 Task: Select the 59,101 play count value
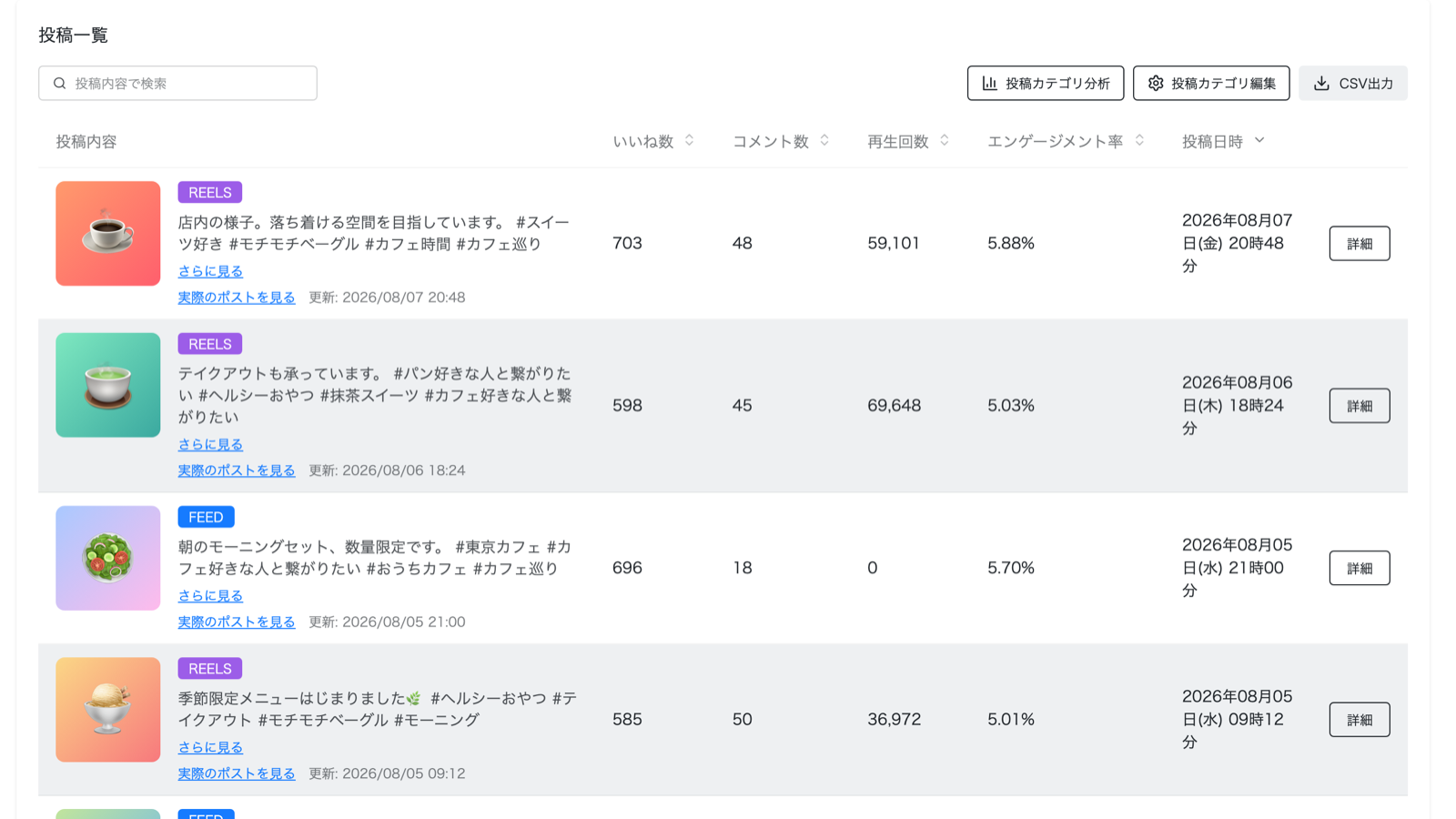coord(894,243)
